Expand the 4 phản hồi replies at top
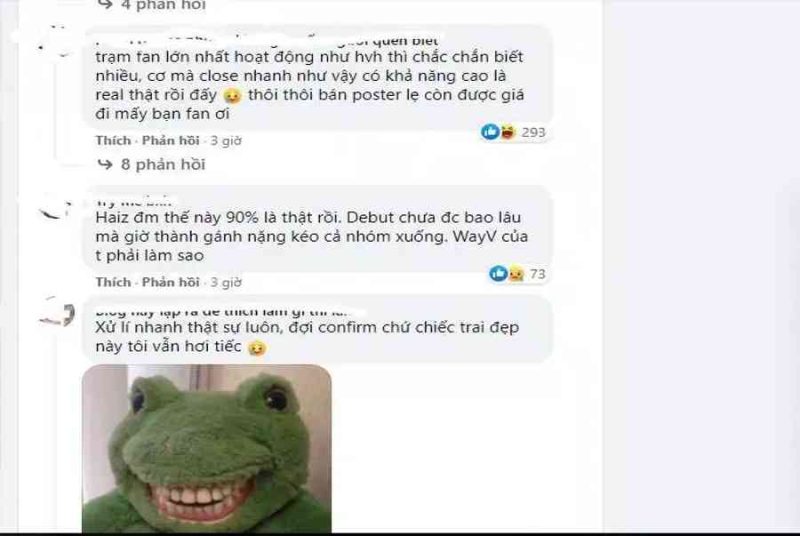This screenshot has width=800, height=536. pyautogui.click(x=163, y=5)
